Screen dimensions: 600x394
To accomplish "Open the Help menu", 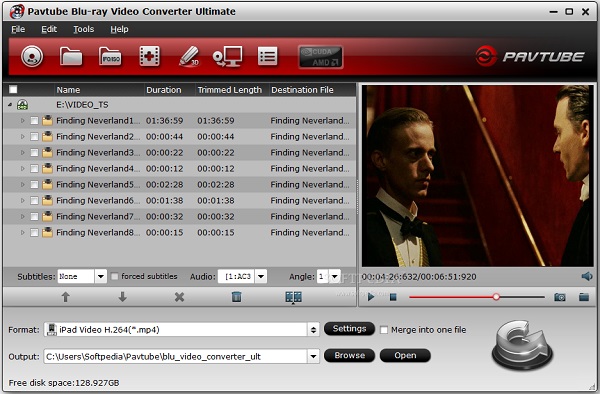I will pyautogui.click(x=119, y=29).
